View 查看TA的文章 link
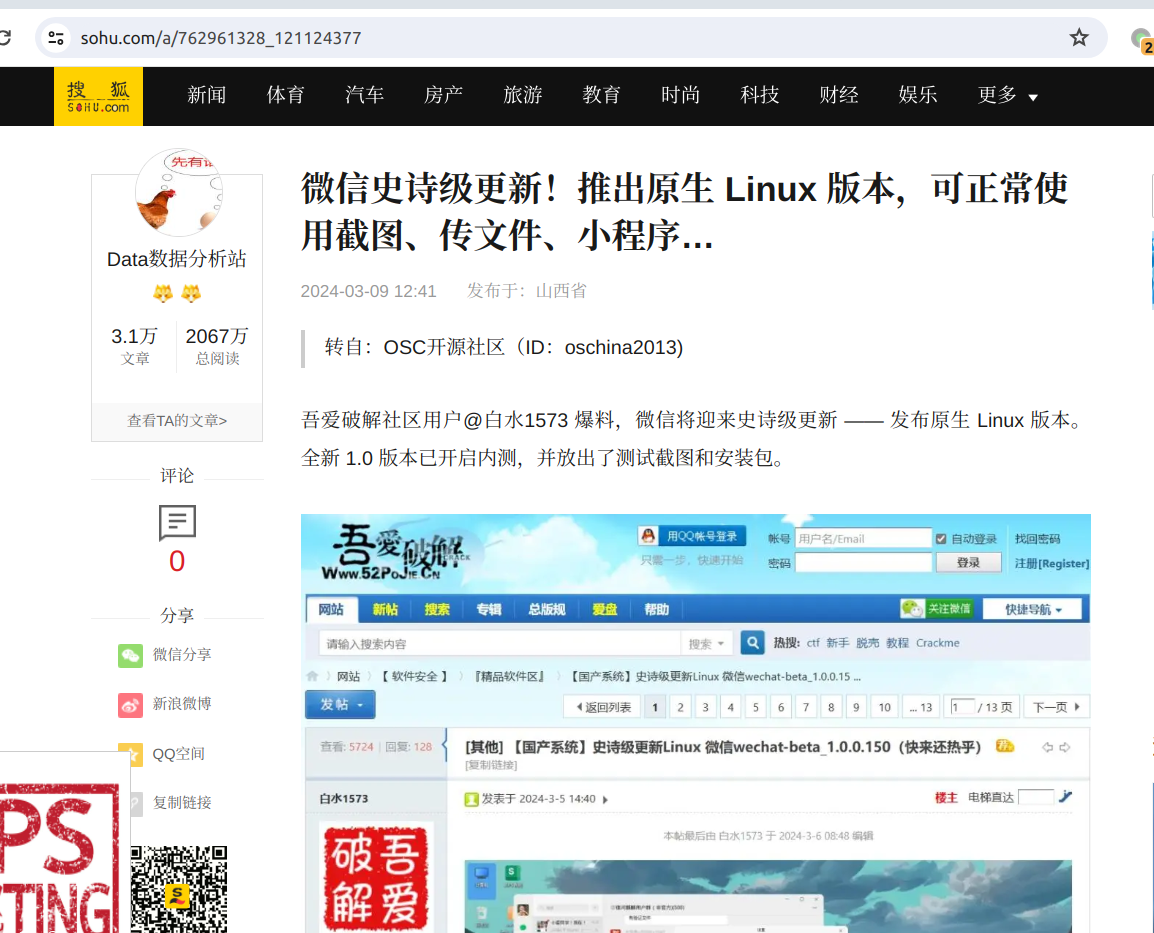The width and height of the screenshot is (1154, 933). coord(177,421)
